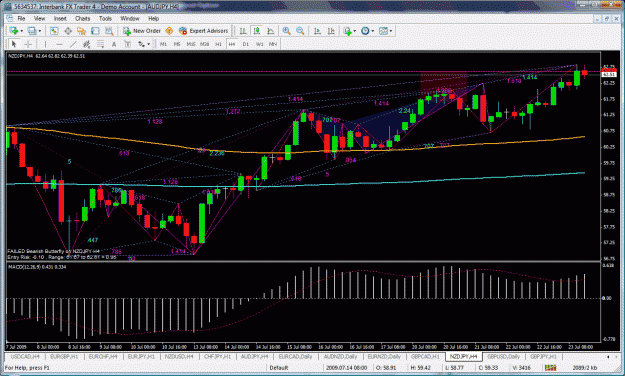This screenshot has height=376, width=625.
Task: Open the Indicators list icon
Action: pos(347,31)
